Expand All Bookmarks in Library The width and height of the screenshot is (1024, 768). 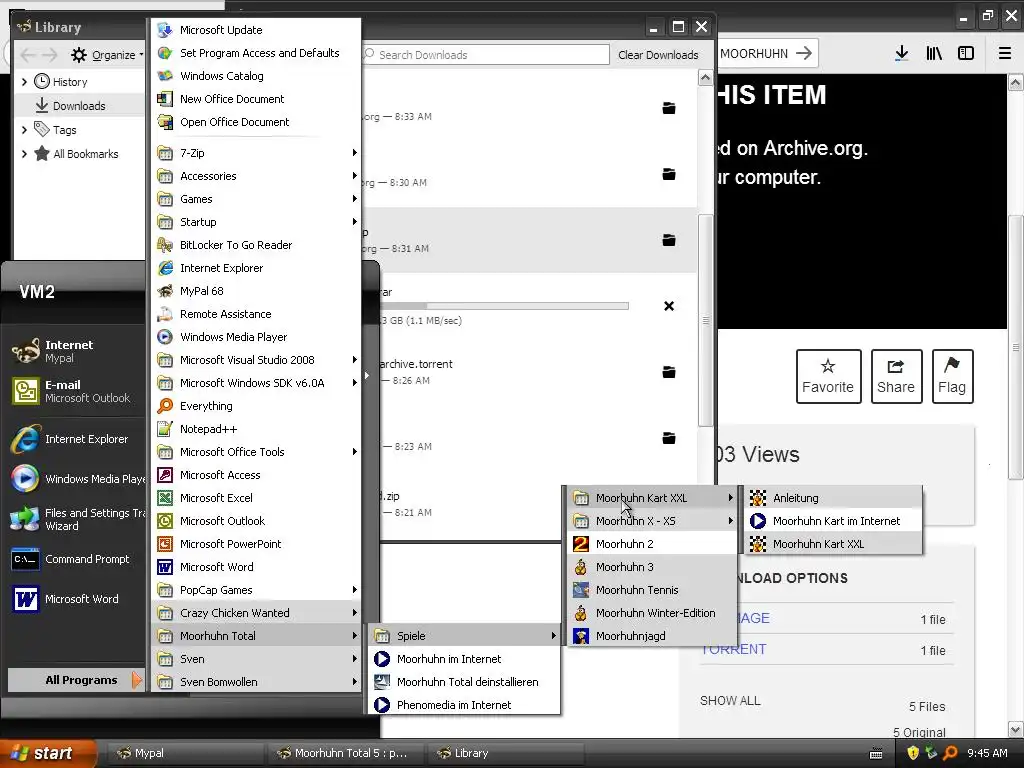[x=24, y=154]
